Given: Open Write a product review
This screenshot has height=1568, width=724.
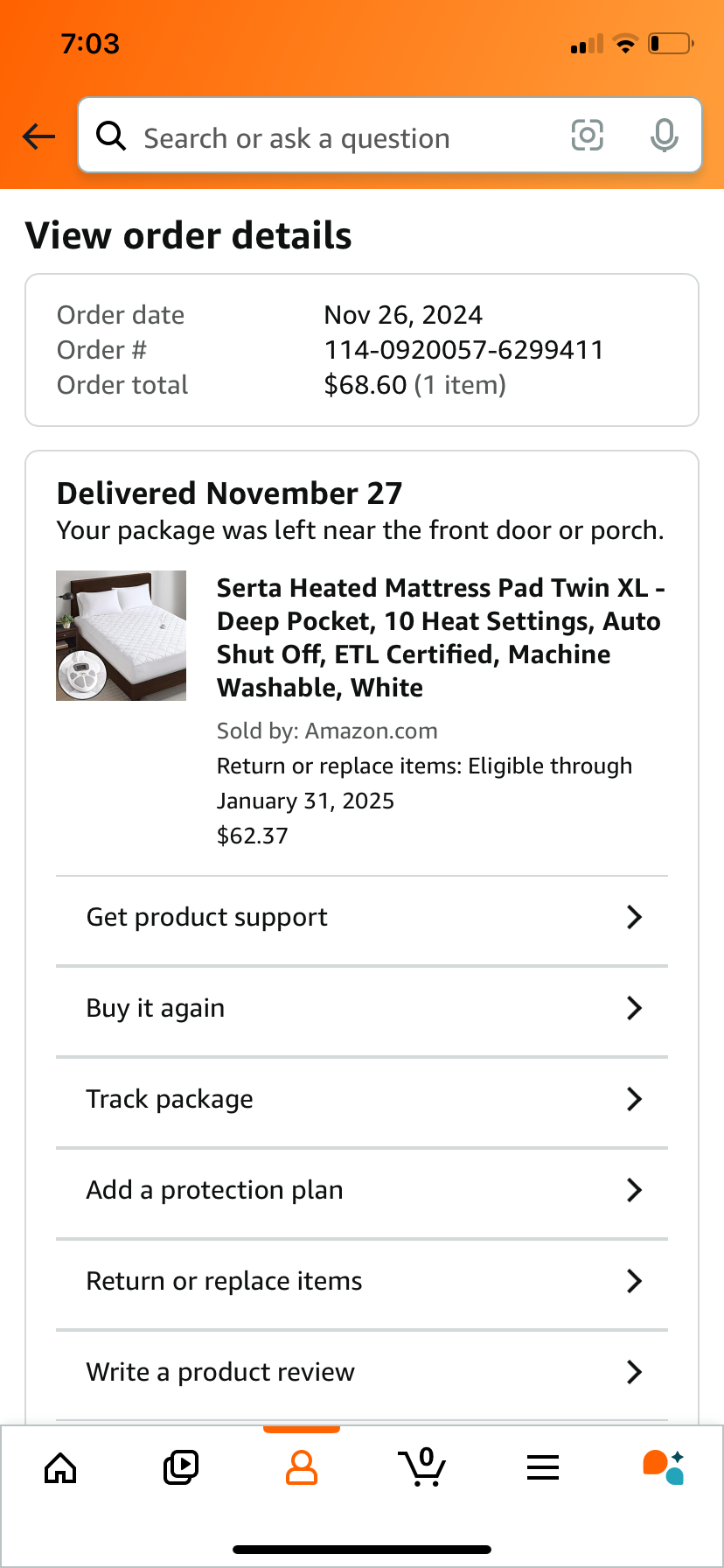Looking at the screenshot, I should pyautogui.click(x=362, y=1372).
